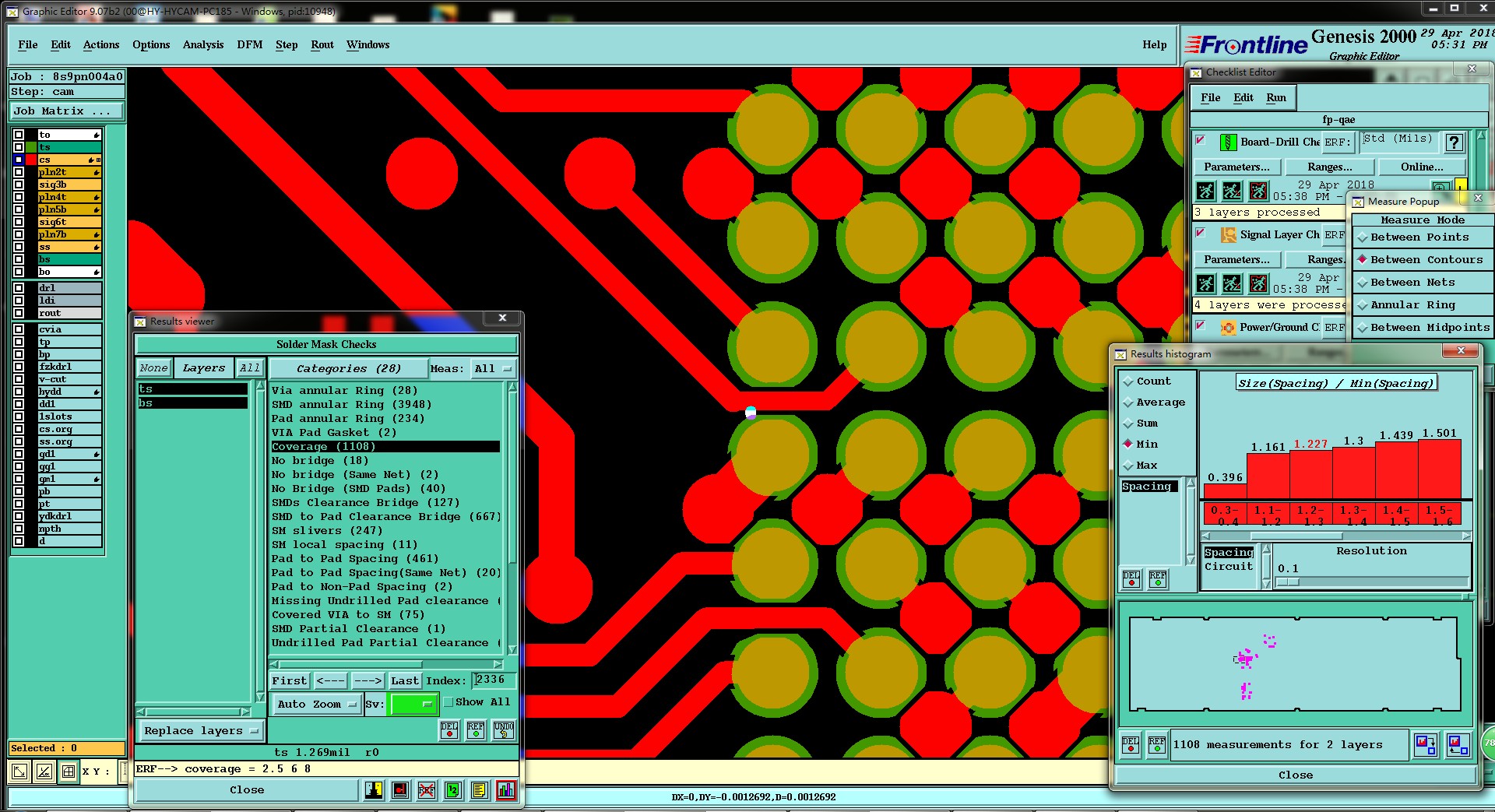
Task: Open the Analysis menu
Action: [202, 45]
